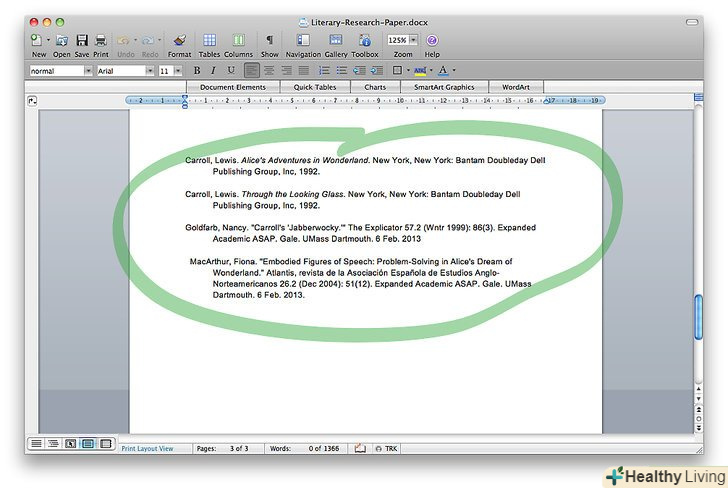Screen dimensions: 728x488
Task: Expand the highlight color dropdown arrow
Action: coord(431,71)
